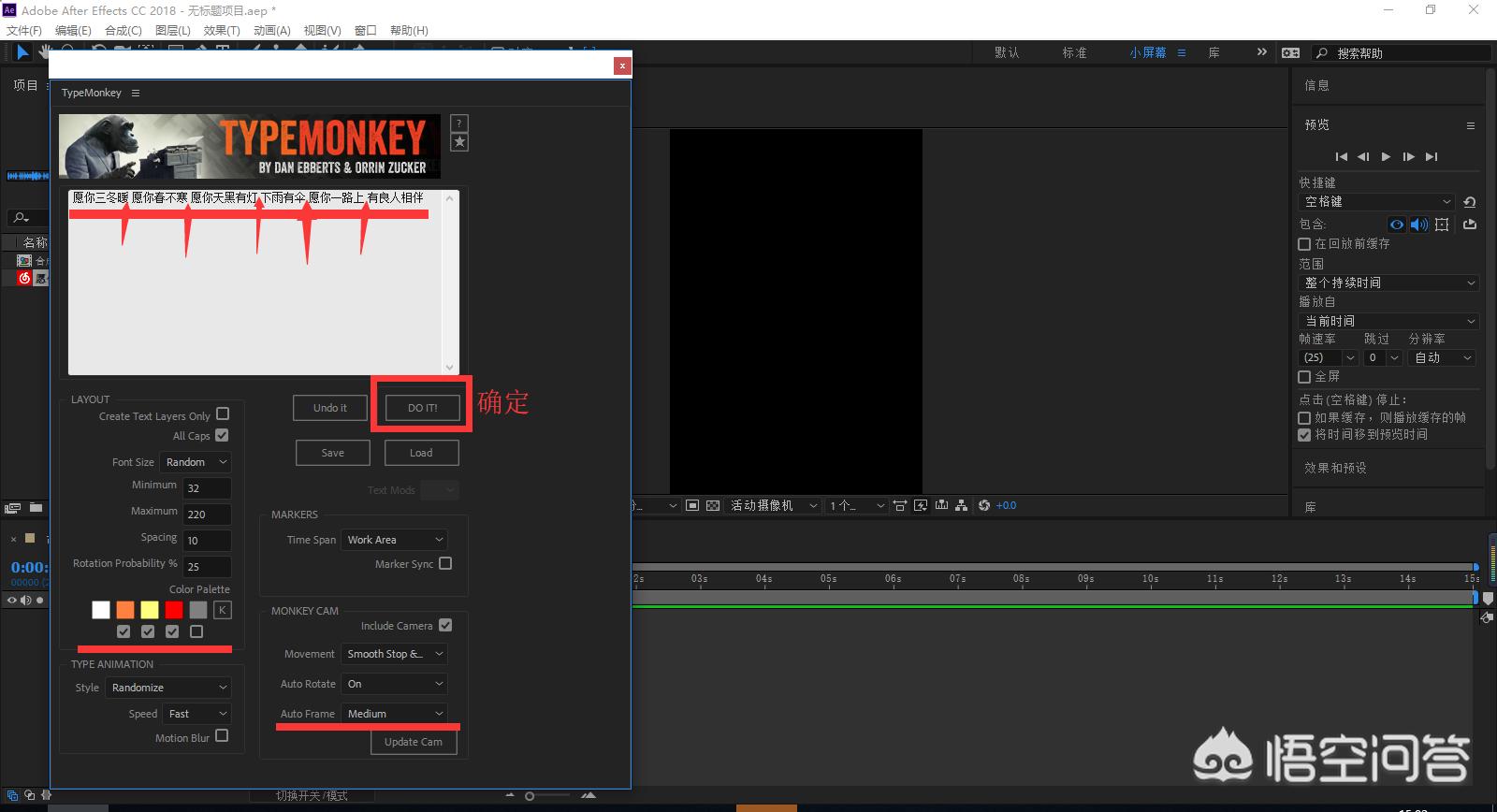The height and width of the screenshot is (812, 1497).
Task: Click the Undo it button
Action: (329, 408)
